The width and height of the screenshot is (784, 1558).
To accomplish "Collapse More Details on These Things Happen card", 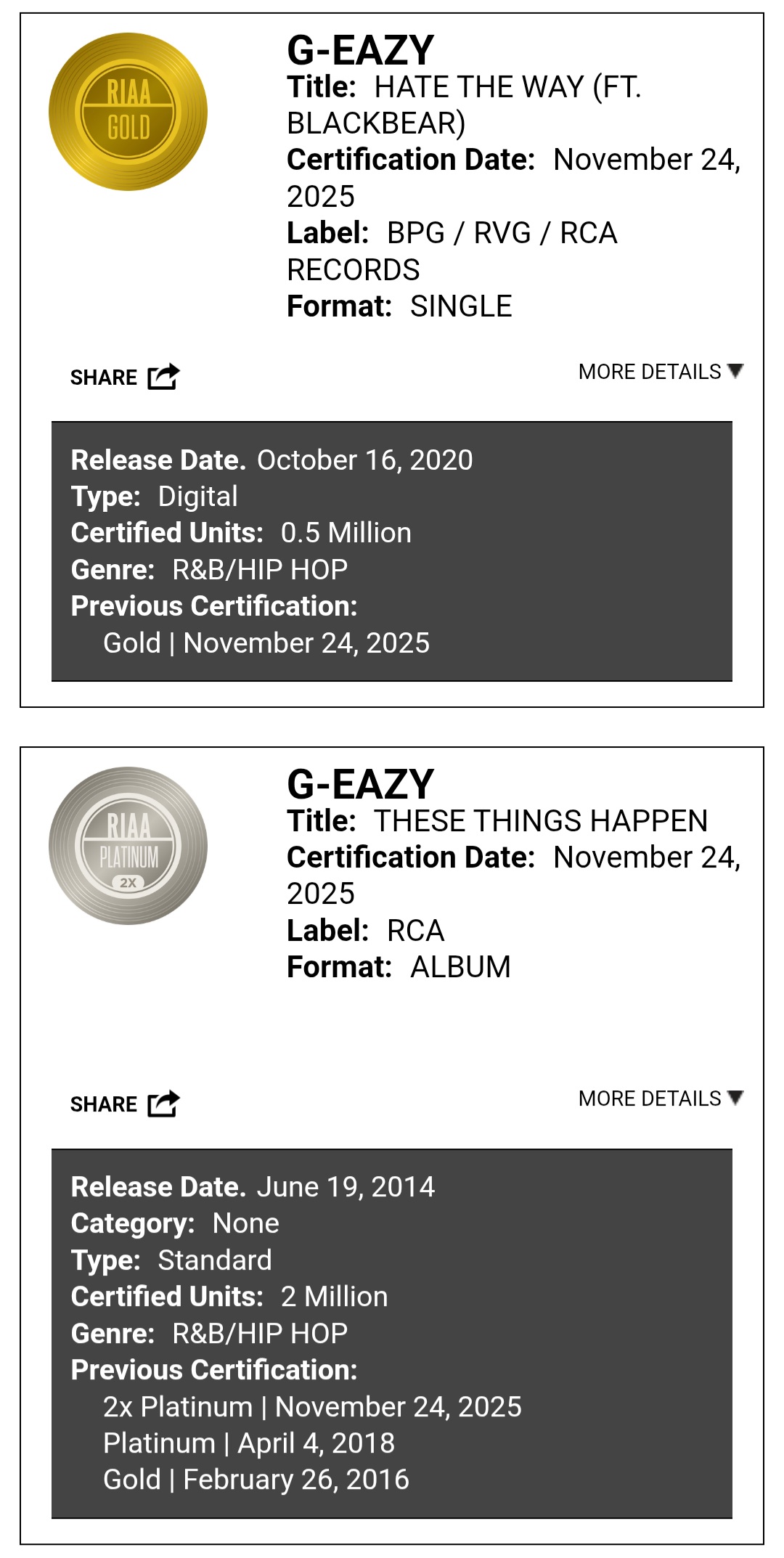I will (x=660, y=1098).
